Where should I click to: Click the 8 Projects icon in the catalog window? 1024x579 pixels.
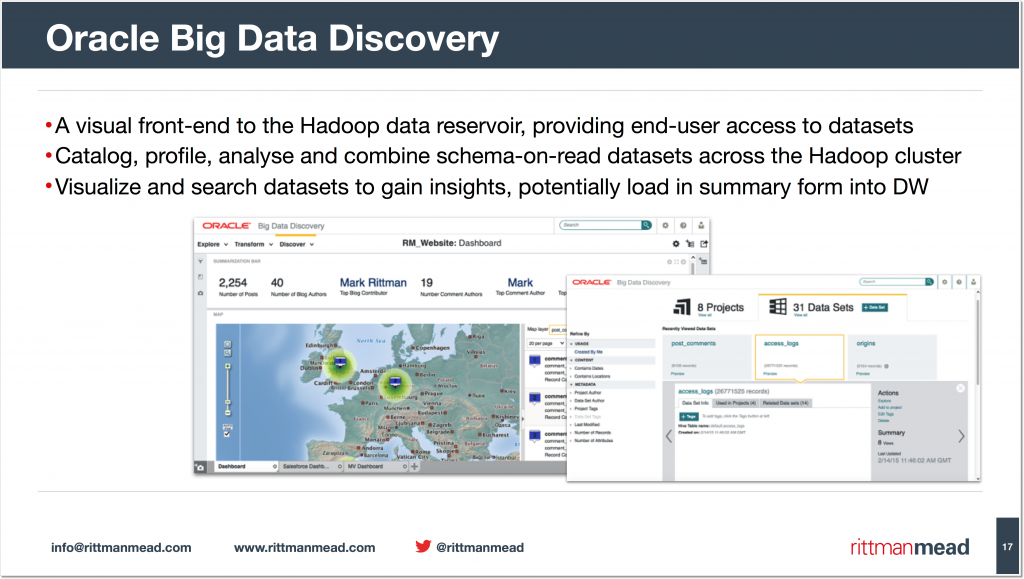point(682,307)
